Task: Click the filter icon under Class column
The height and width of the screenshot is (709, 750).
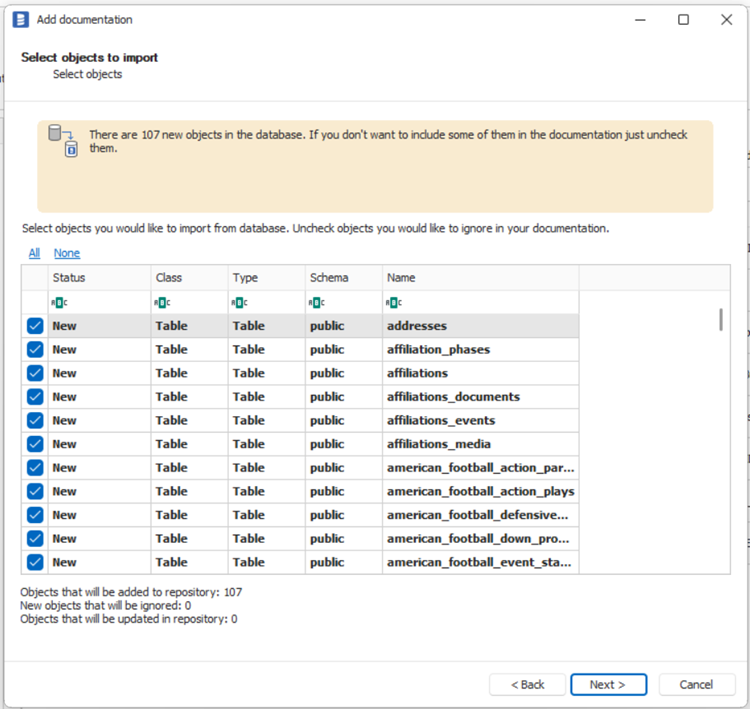Action: click(x=163, y=302)
